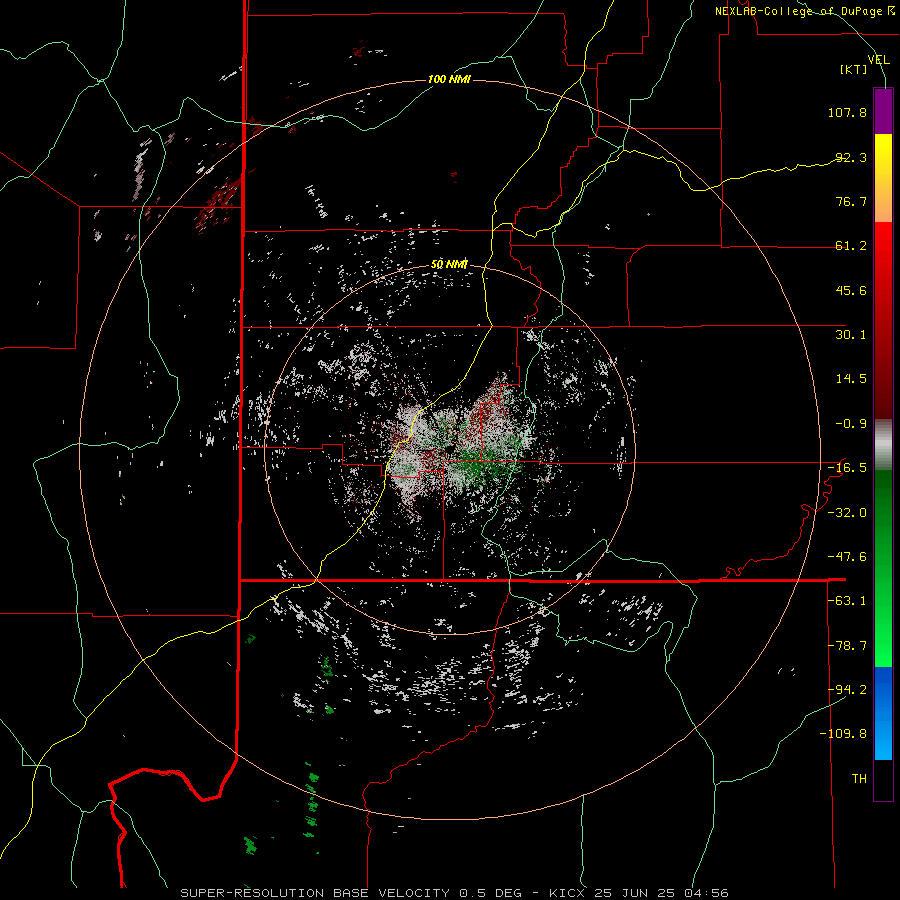Select the 30.1 scale value
900x900 pixels.
click(851, 335)
